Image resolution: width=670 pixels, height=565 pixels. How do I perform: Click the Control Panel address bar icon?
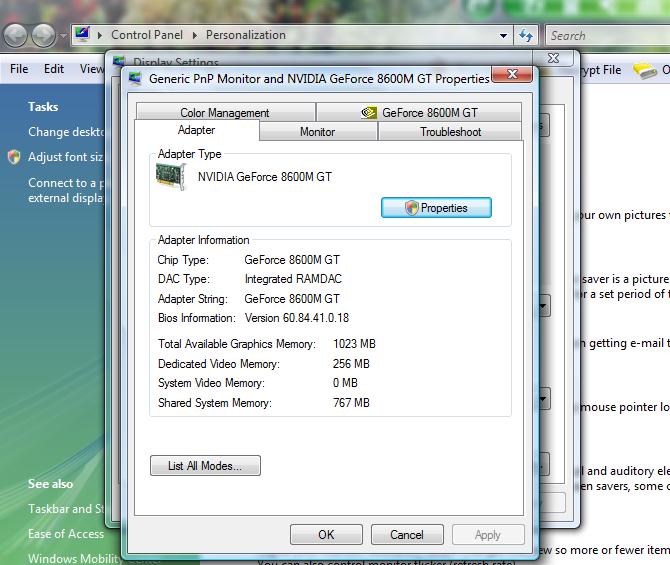[82, 34]
